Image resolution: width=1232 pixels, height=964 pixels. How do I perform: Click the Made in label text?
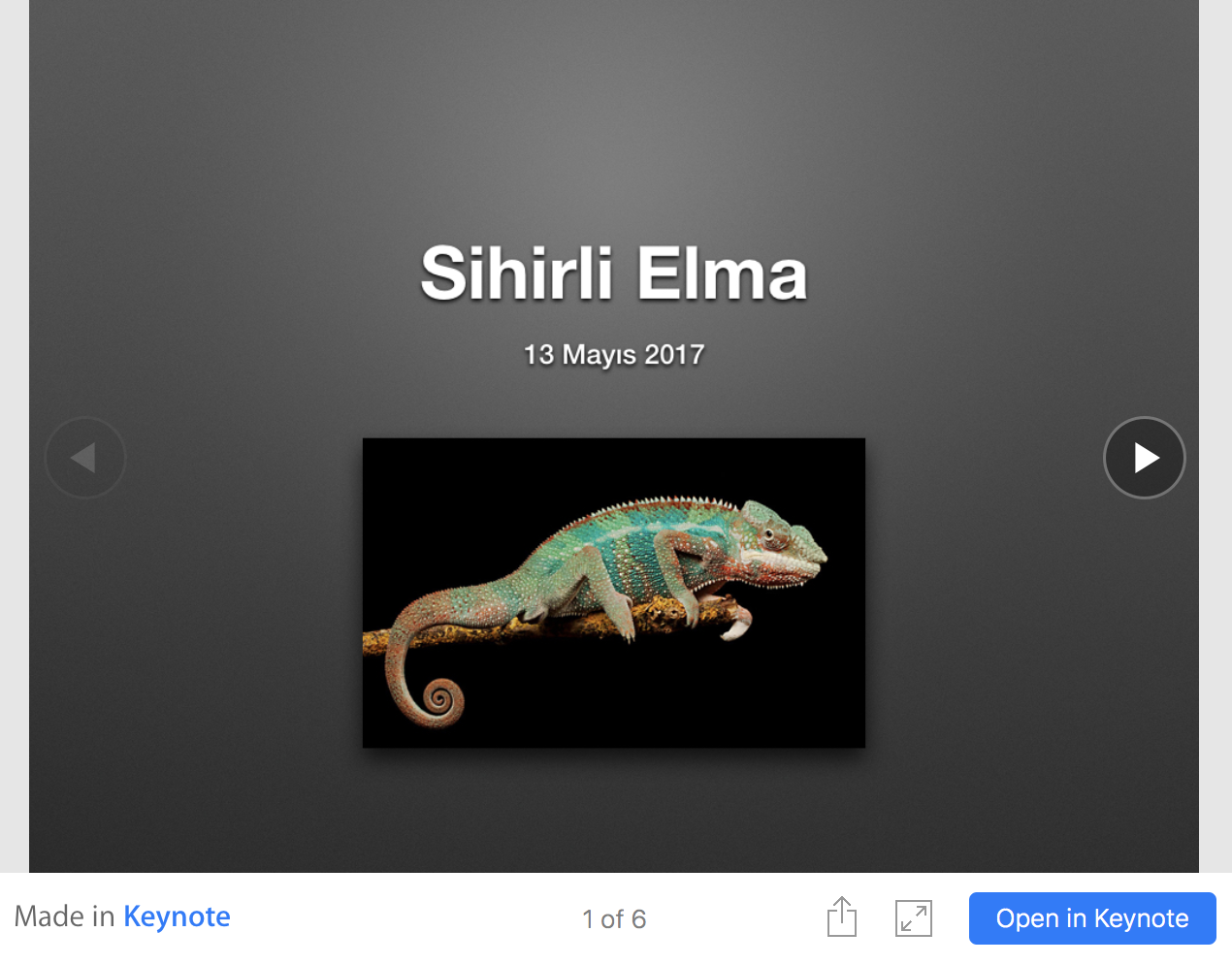pos(64,916)
